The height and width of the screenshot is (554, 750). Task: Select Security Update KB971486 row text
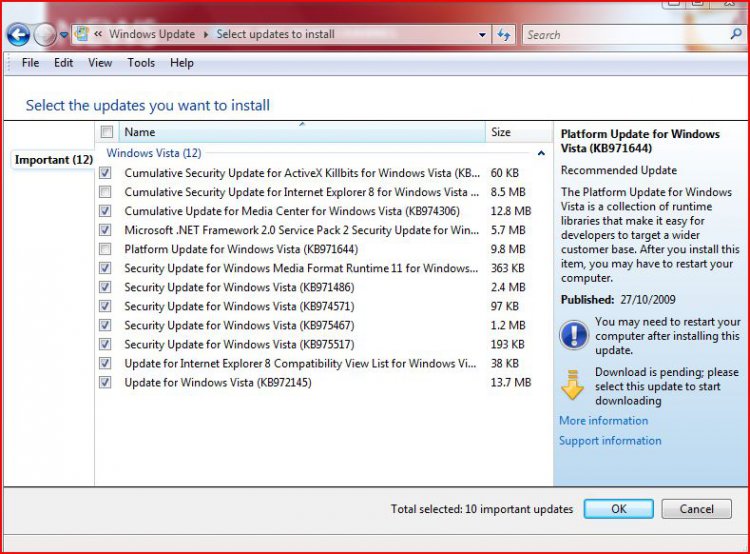(239, 287)
